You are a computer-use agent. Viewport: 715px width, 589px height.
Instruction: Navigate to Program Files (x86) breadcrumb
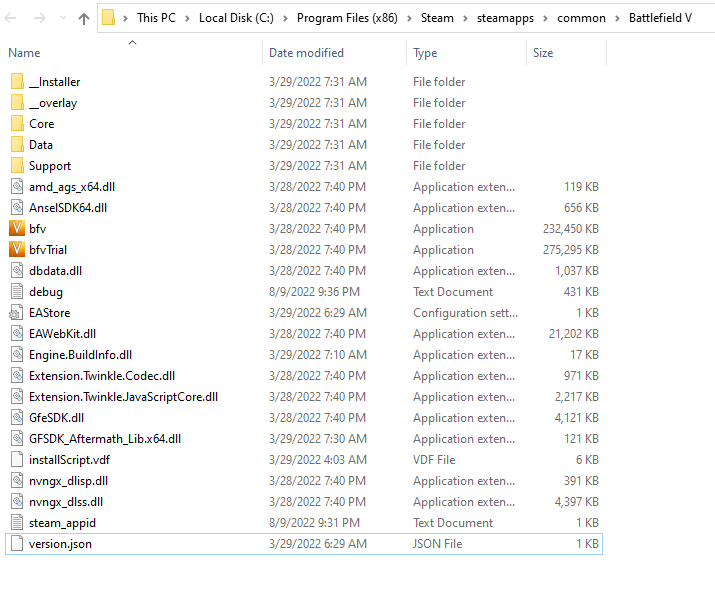pos(347,18)
